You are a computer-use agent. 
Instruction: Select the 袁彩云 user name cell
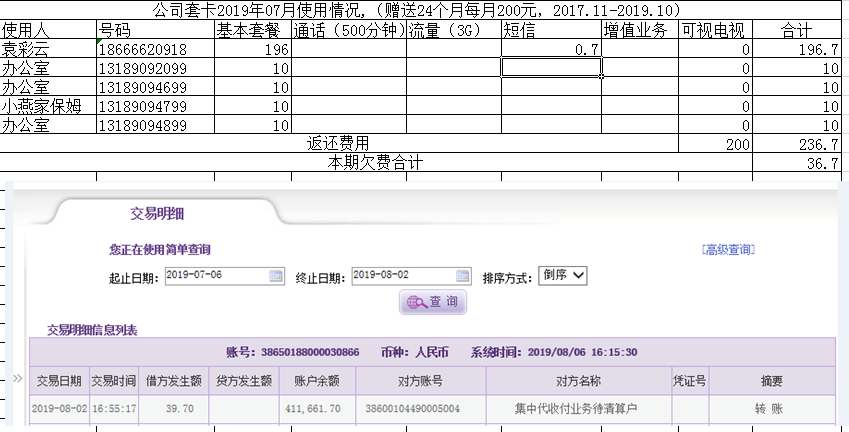click(x=48, y=49)
